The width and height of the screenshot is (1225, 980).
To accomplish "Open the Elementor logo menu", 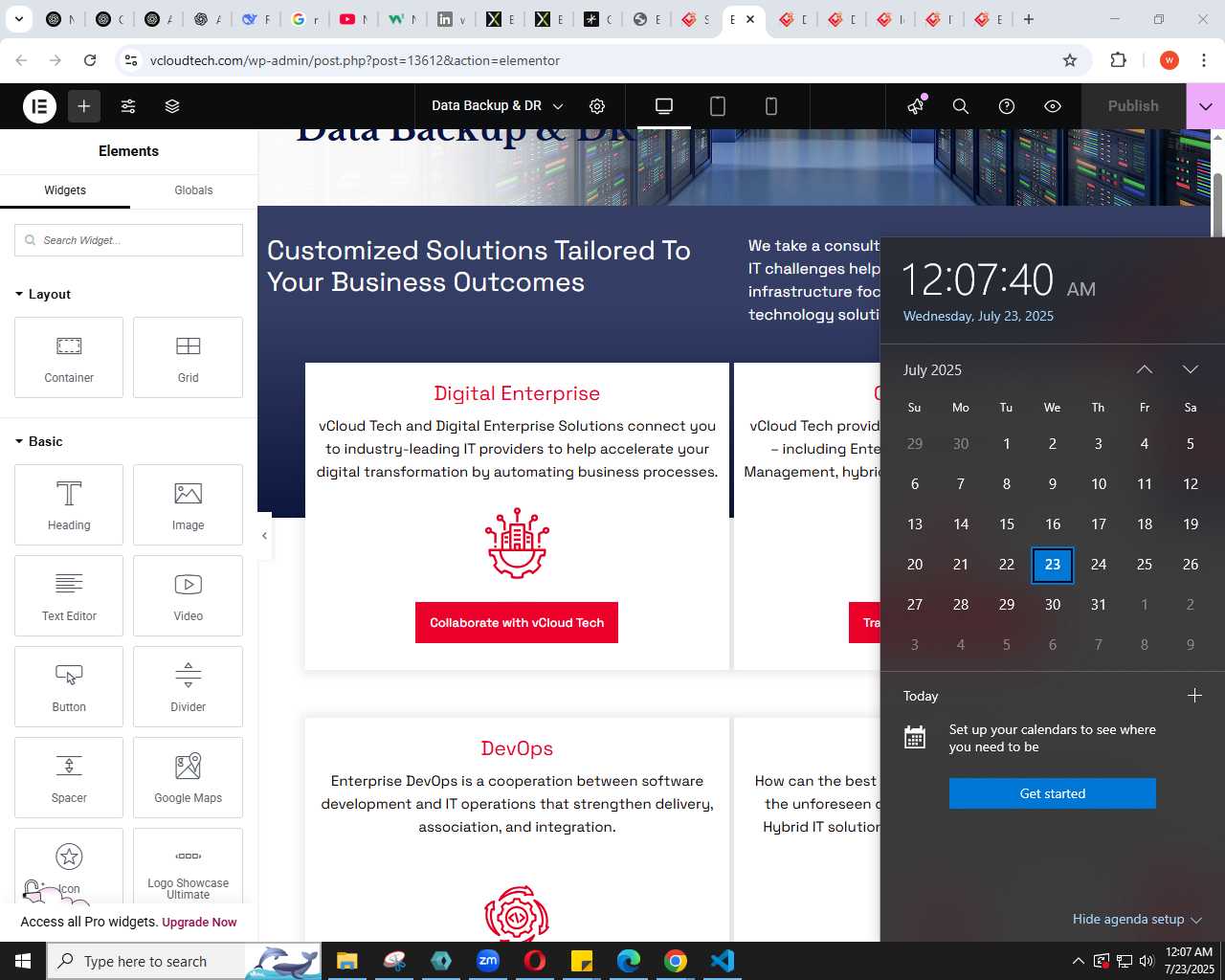I will click(40, 106).
